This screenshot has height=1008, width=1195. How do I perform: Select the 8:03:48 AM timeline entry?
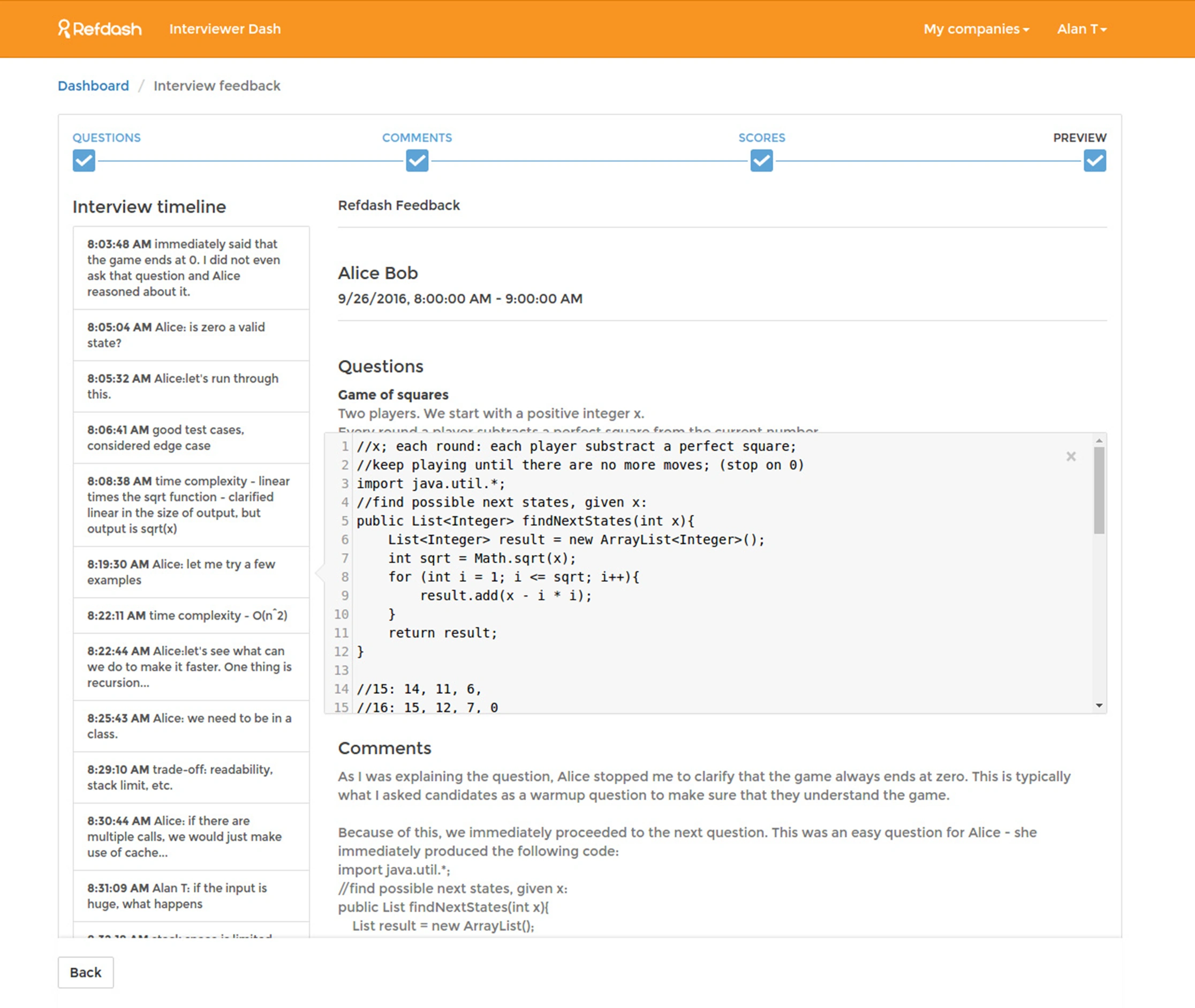pos(192,268)
